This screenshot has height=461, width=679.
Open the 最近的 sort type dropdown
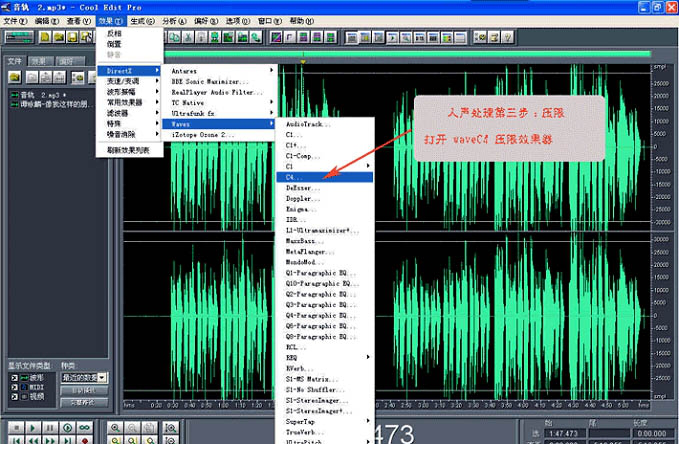pos(102,377)
